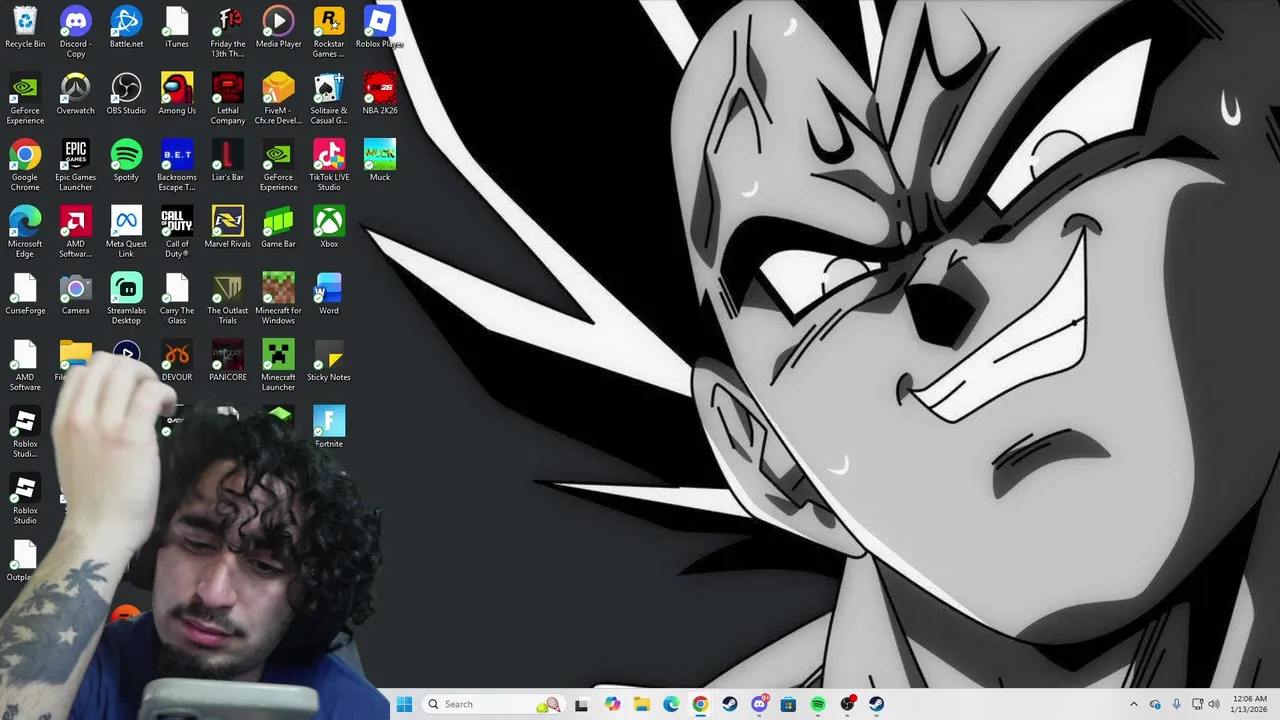Open the clock showing 12:06 AM
Screen dimensions: 1280x720
(x=1250, y=704)
